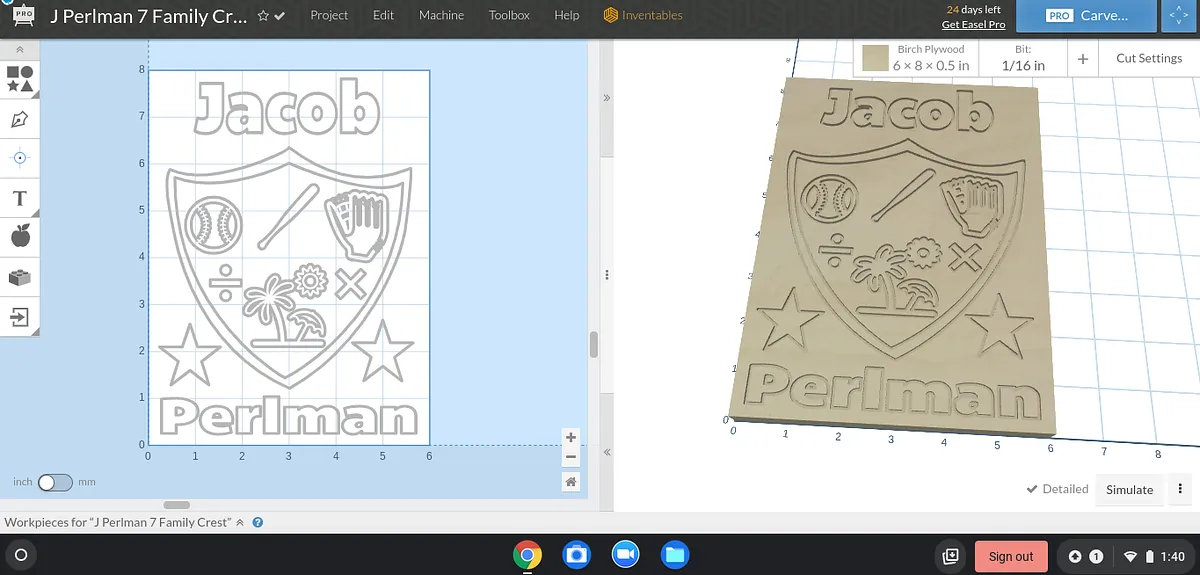Click the Simulate button
1200x575 pixels.
point(1129,489)
